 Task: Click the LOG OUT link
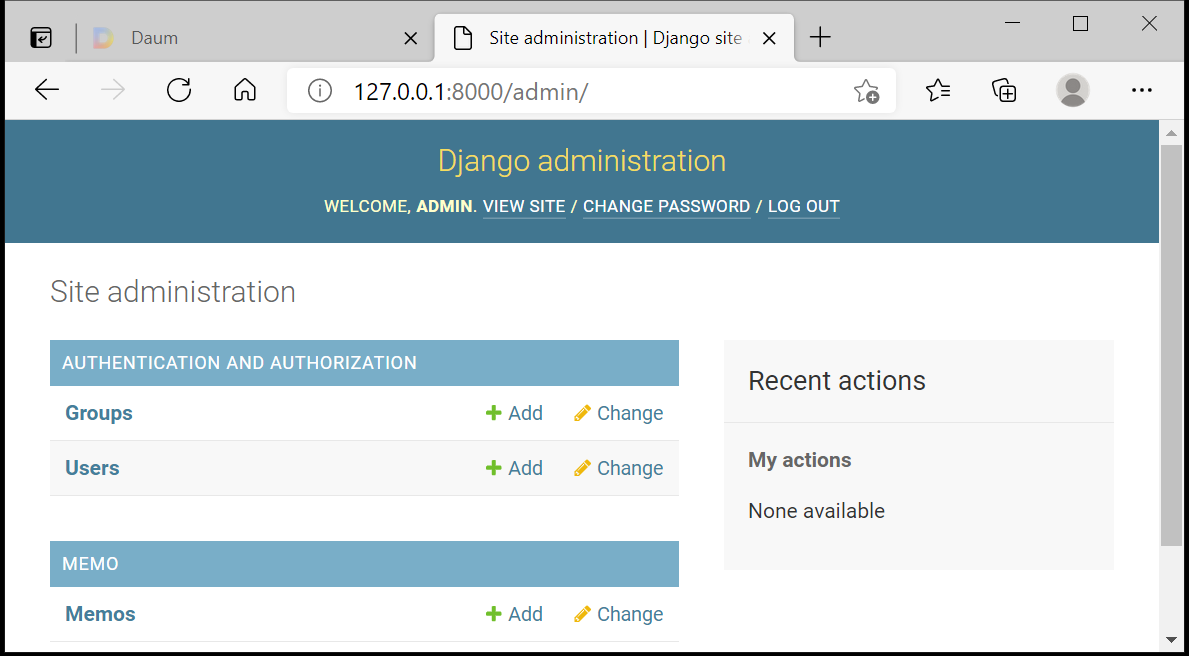(804, 206)
